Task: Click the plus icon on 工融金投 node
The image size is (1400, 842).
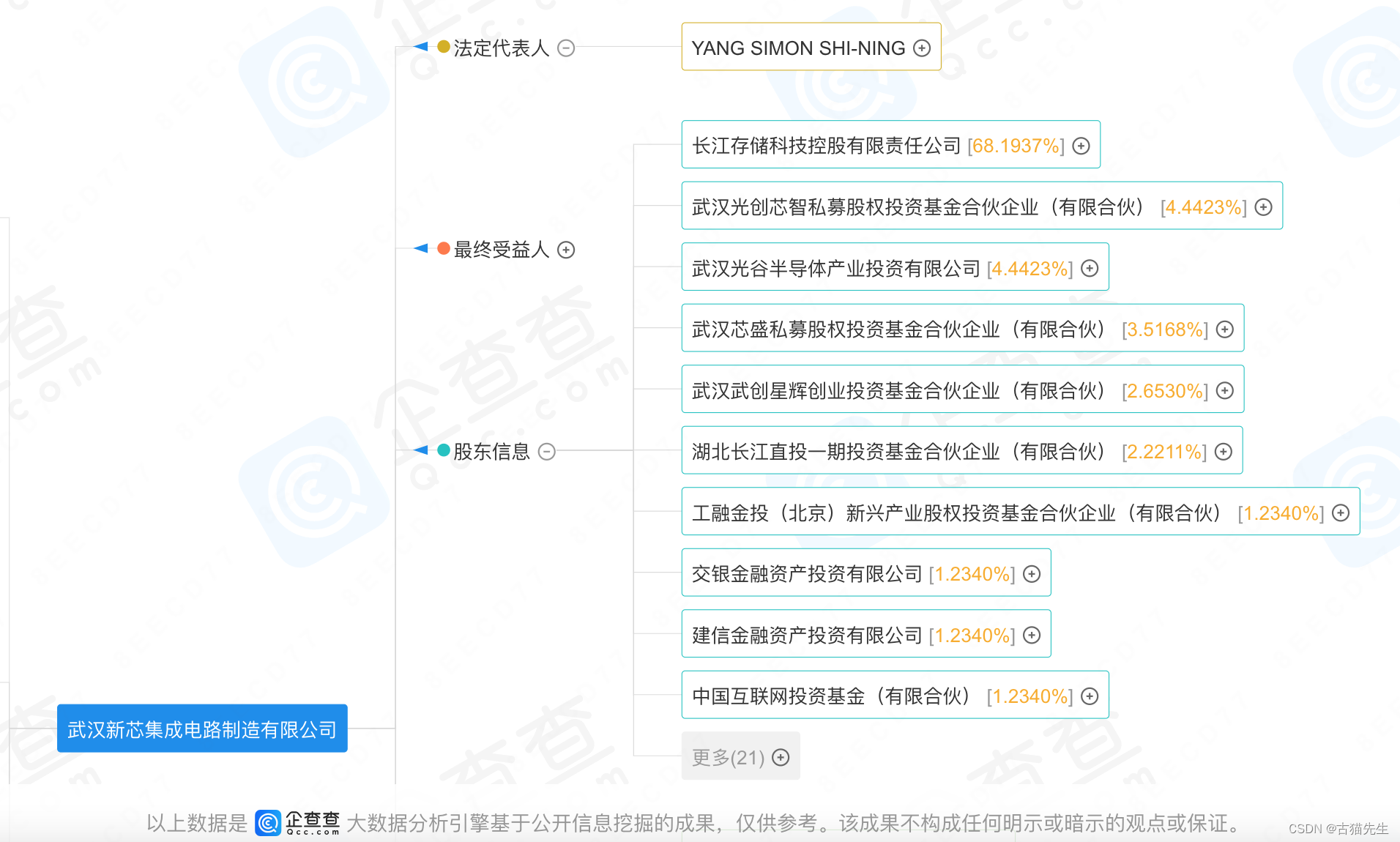Action: point(1341,513)
